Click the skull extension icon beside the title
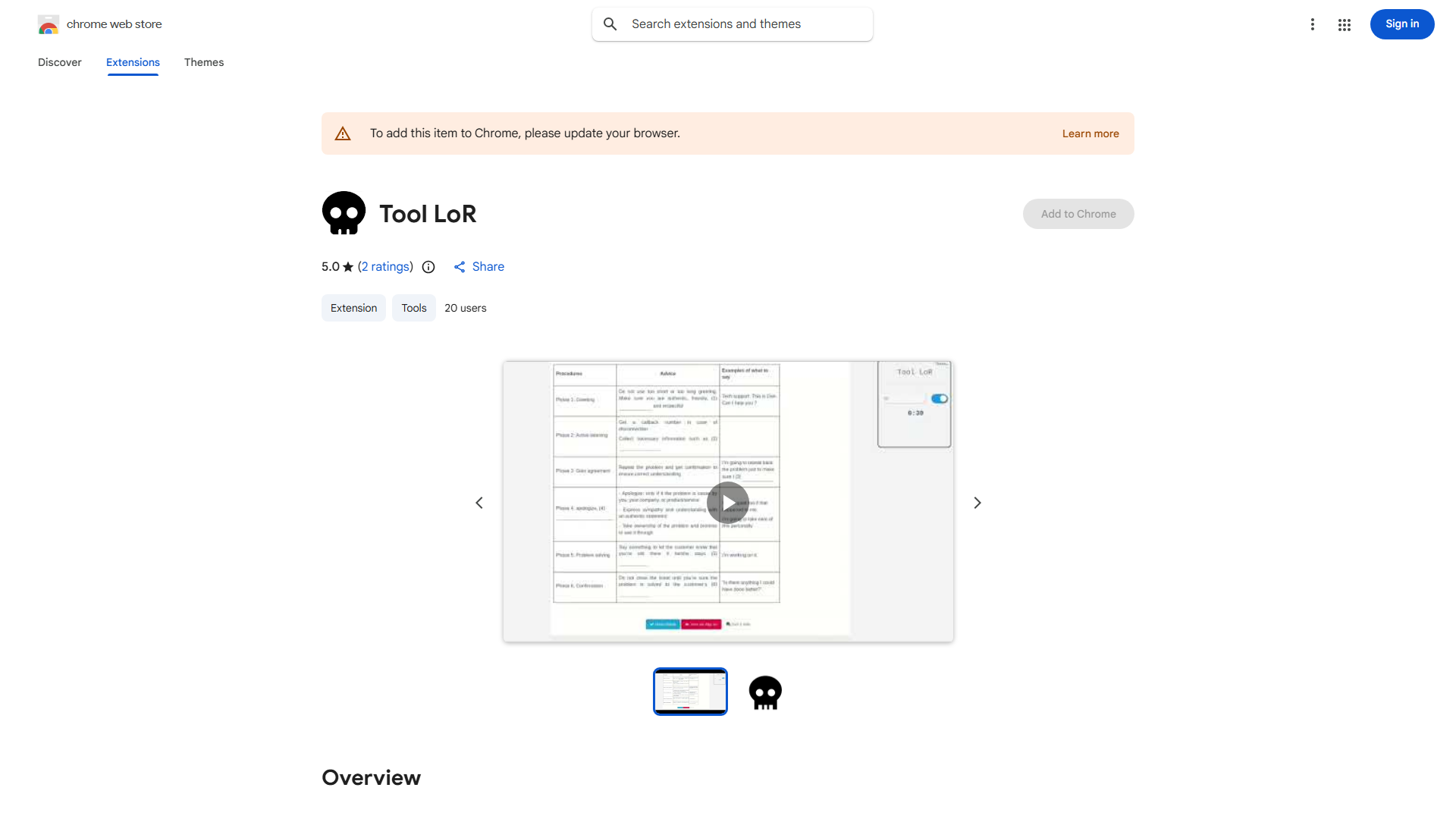 point(344,213)
